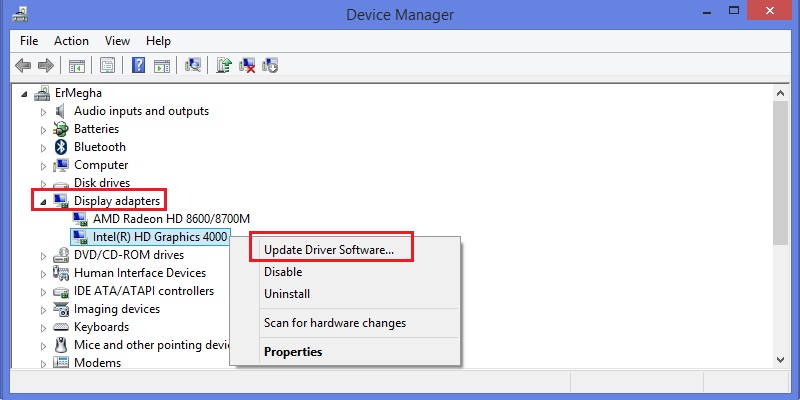Click the Audio inputs and outputs speaker icon
The image size is (800, 400).
[x=61, y=111]
